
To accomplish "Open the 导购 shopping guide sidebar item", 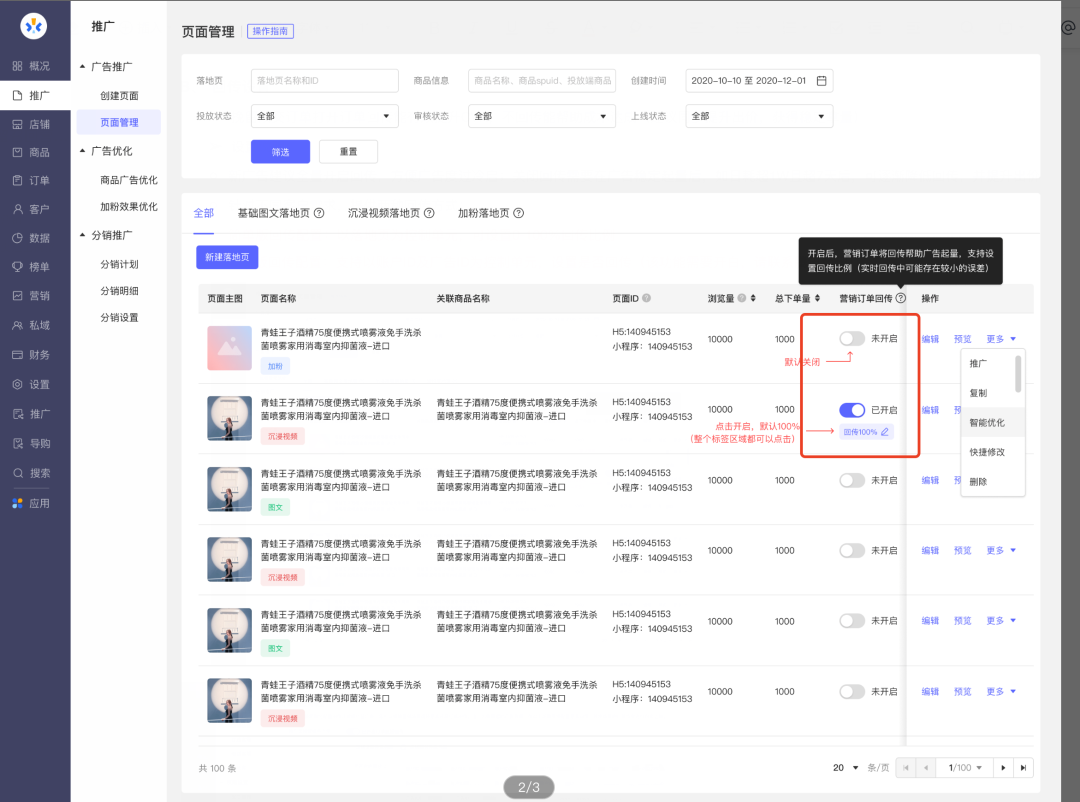I will (x=31, y=444).
